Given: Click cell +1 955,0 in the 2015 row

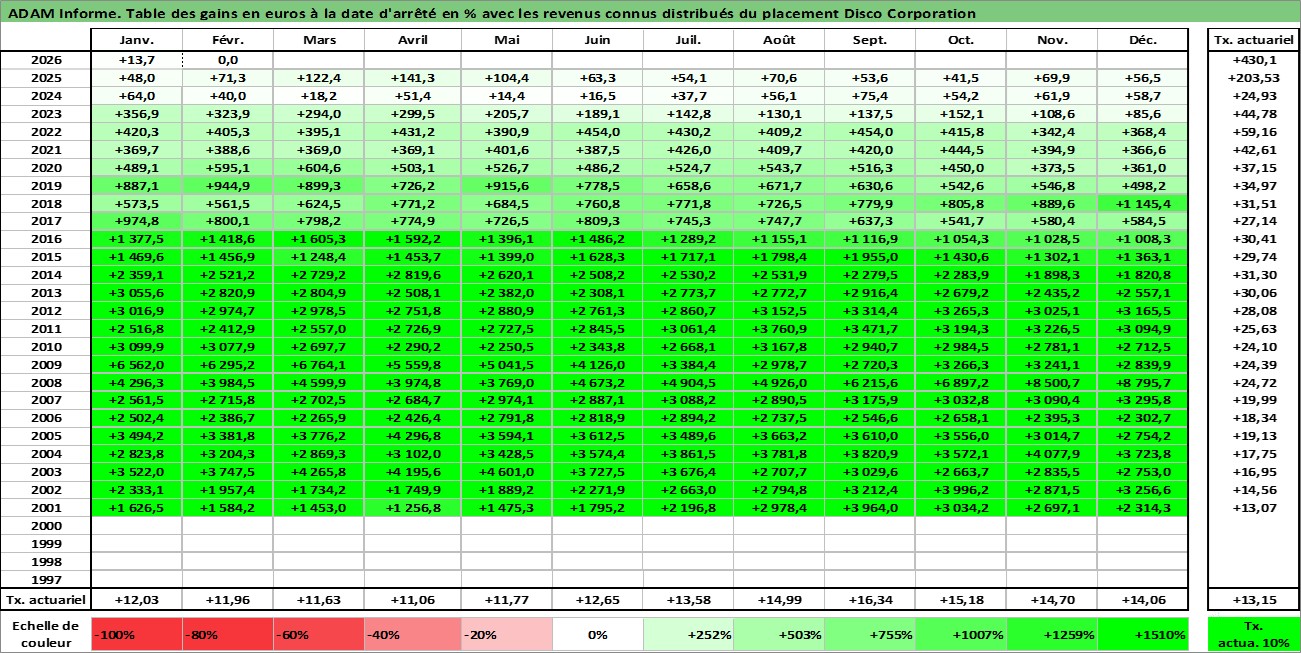Looking at the screenshot, I should click(869, 257).
